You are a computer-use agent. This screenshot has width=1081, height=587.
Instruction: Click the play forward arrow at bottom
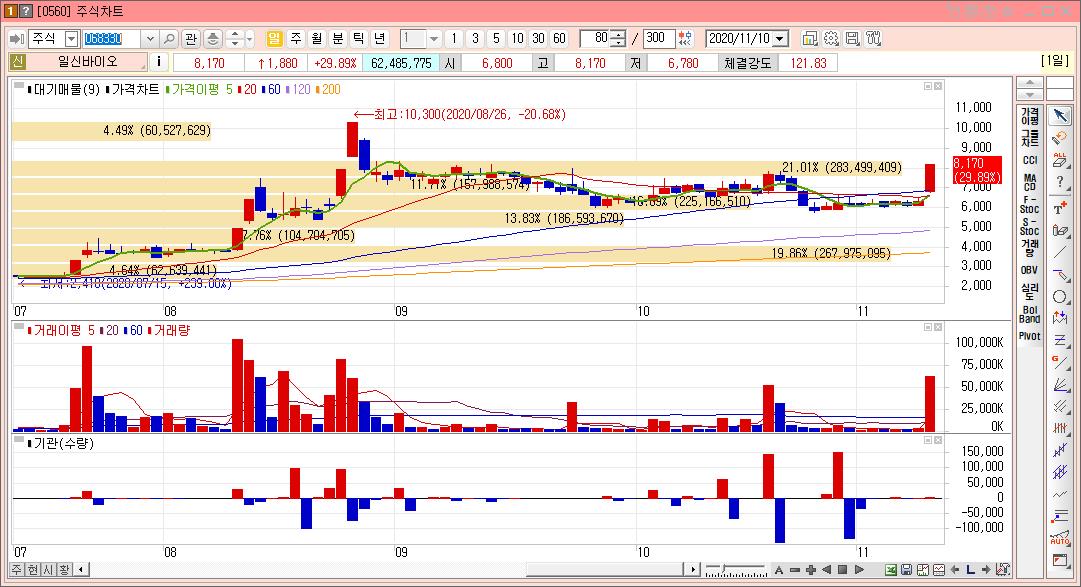pyautogui.click(x=859, y=570)
